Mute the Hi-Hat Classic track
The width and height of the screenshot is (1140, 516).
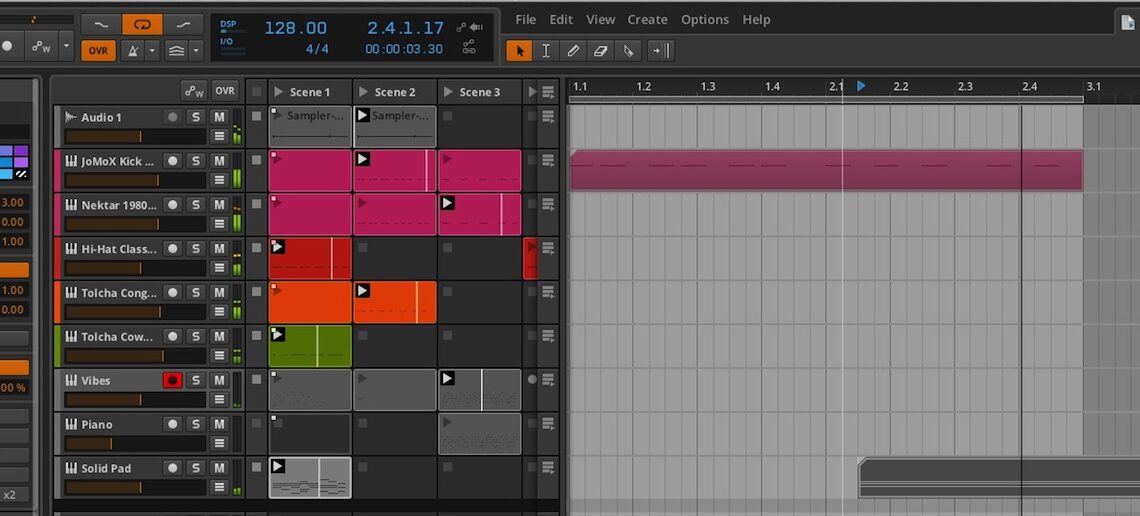(219, 249)
